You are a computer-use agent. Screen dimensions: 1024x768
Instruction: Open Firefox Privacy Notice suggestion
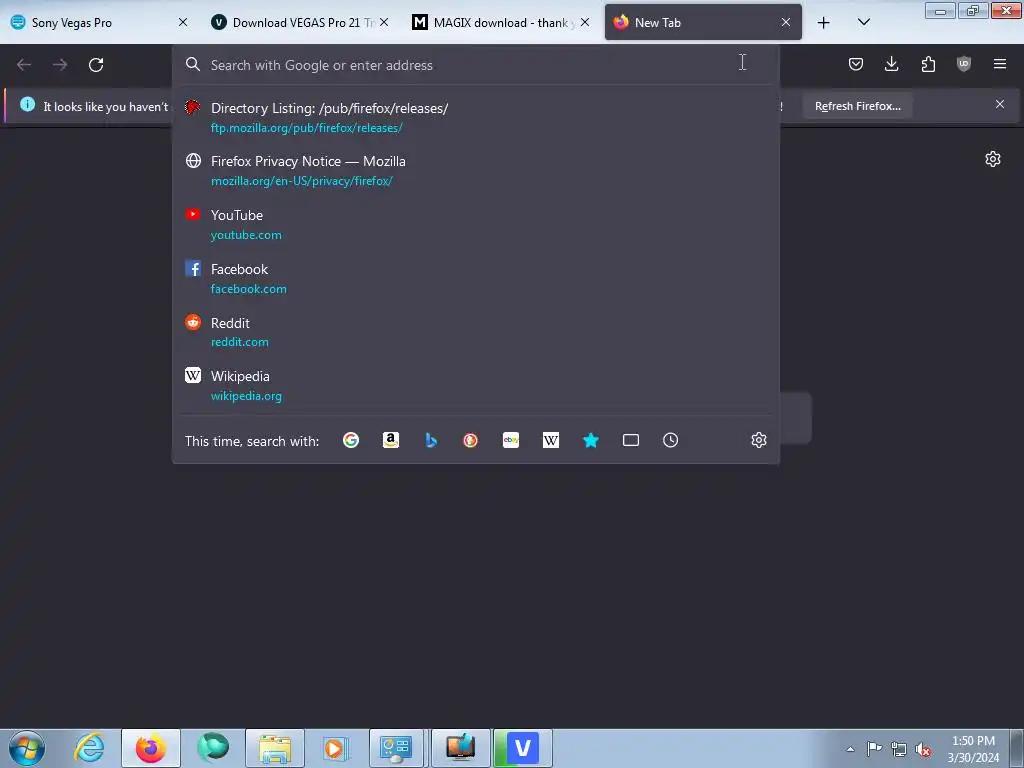click(476, 170)
